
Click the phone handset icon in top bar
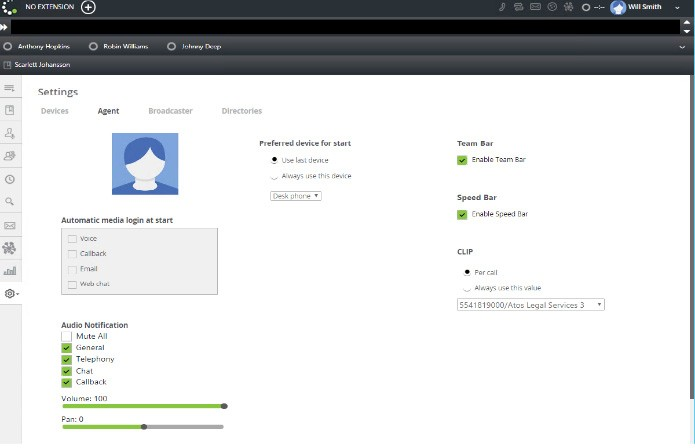point(501,7)
